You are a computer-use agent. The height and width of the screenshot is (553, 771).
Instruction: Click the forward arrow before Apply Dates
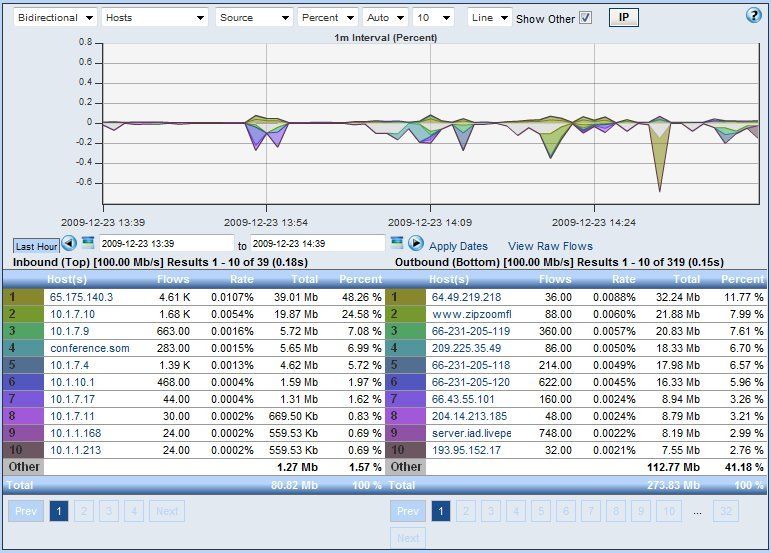click(415, 243)
